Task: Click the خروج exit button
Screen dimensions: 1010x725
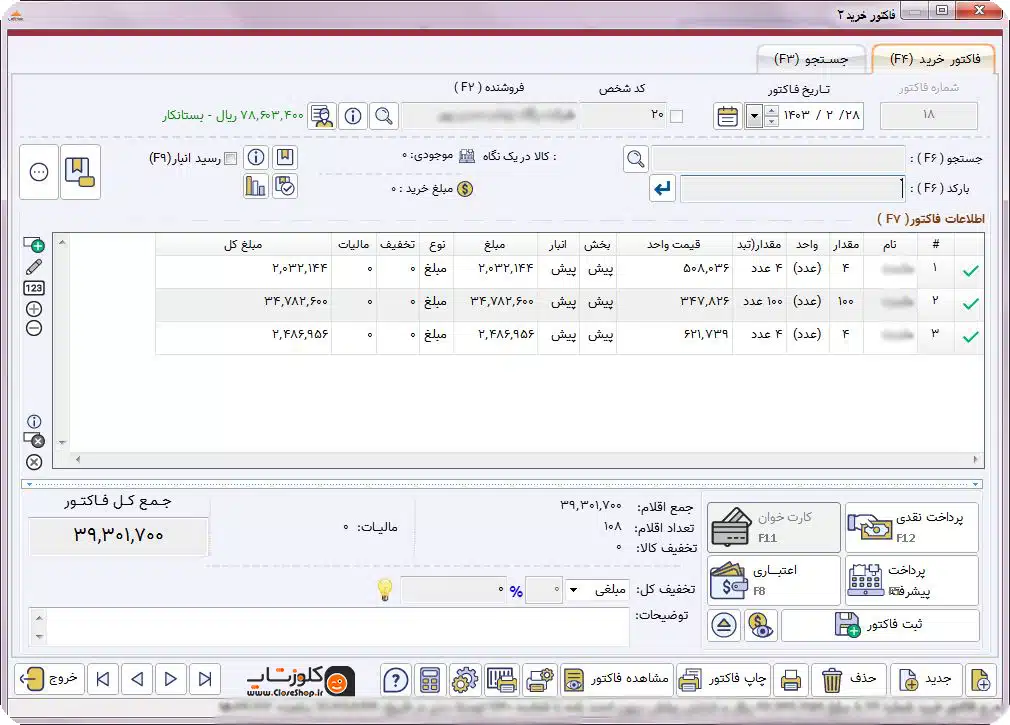Action: (50, 679)
